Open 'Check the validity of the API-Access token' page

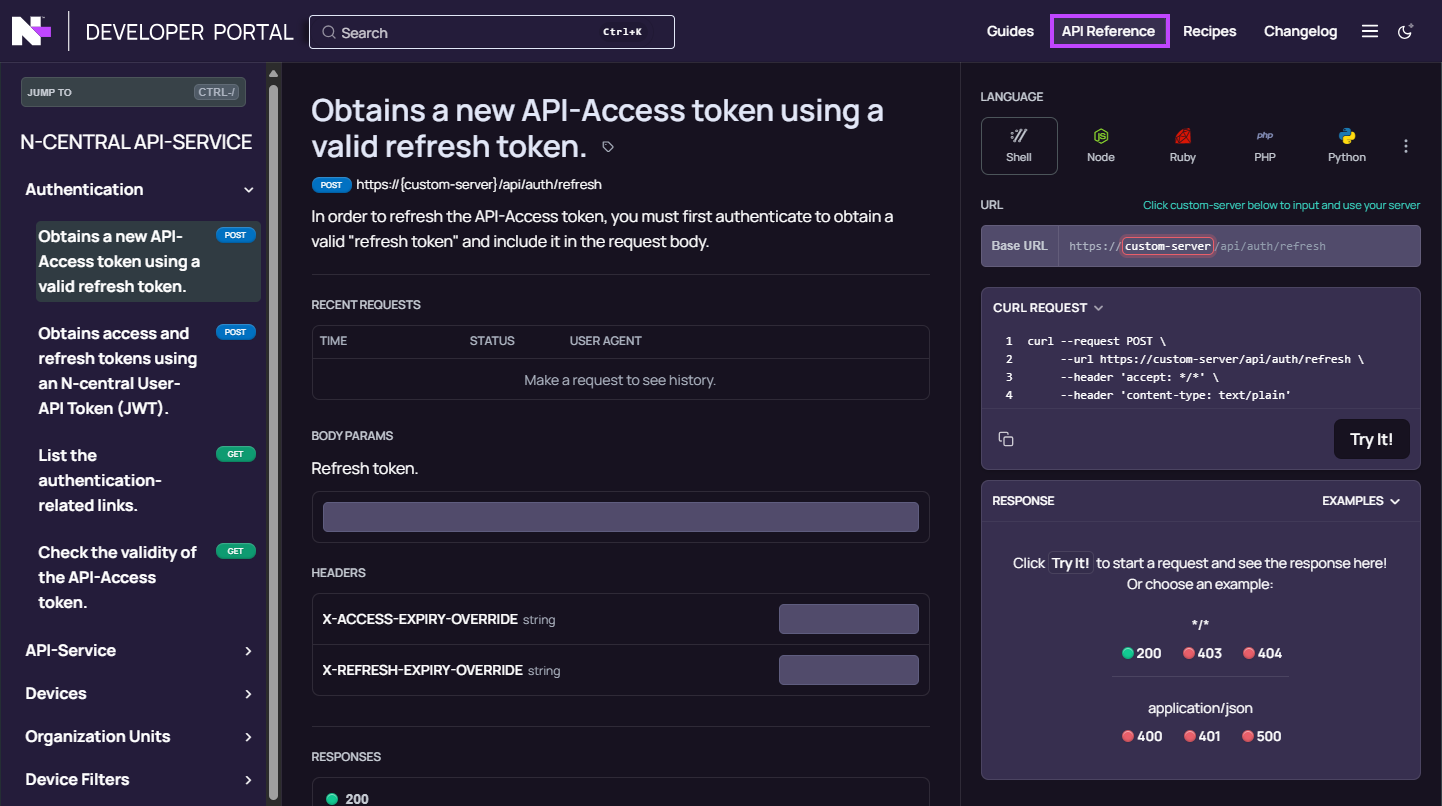pyautogui.click(x=148, y=578)
